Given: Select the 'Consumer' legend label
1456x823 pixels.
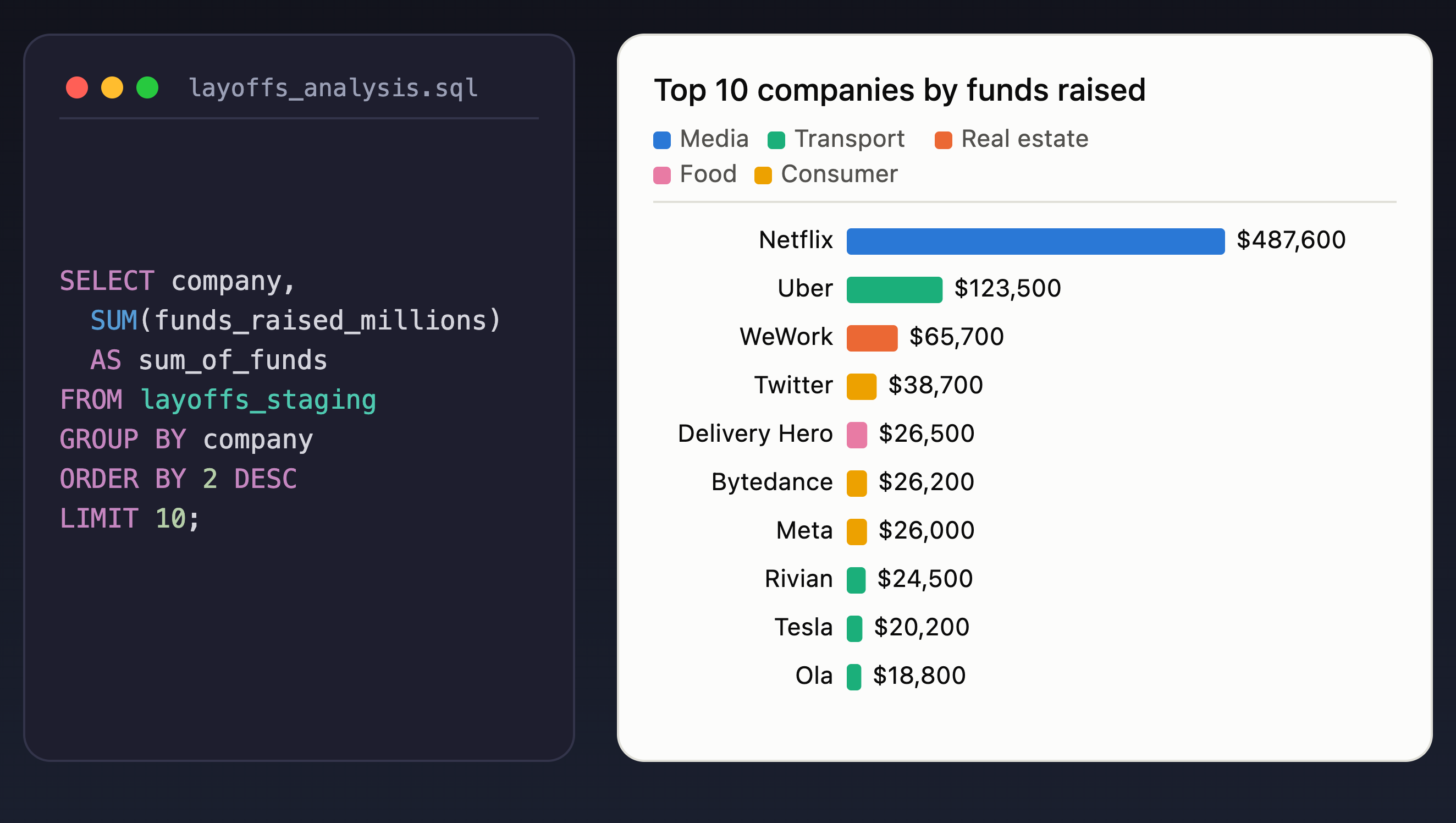Looking at the screenshot, I should 840,174.
